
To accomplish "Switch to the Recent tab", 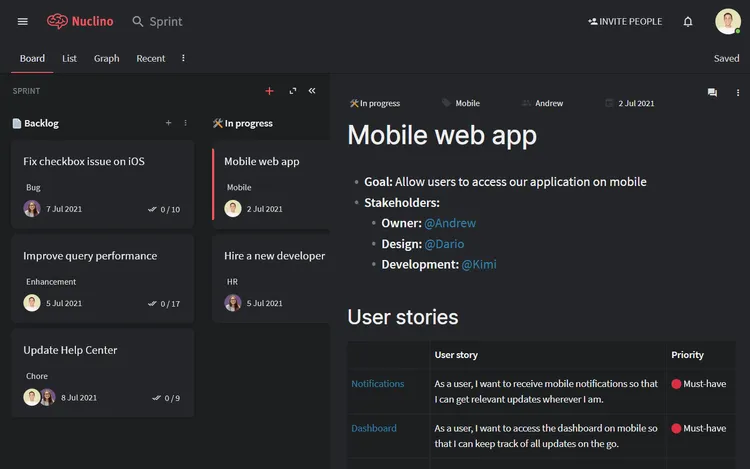I will click(151, 58).
